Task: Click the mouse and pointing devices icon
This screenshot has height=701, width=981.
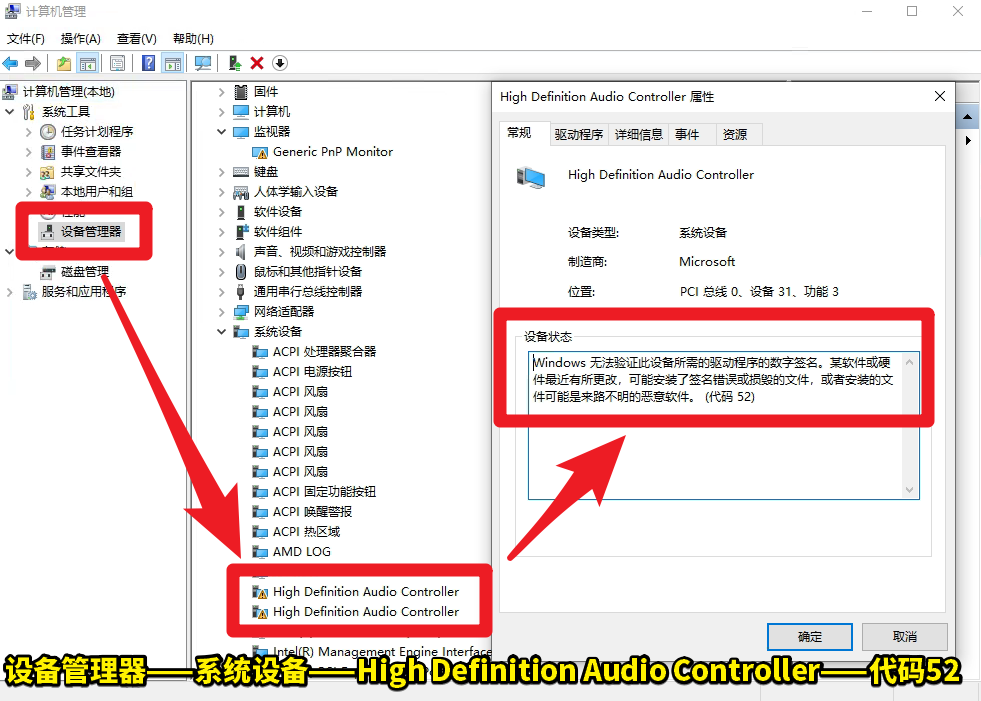Action: 241,272
